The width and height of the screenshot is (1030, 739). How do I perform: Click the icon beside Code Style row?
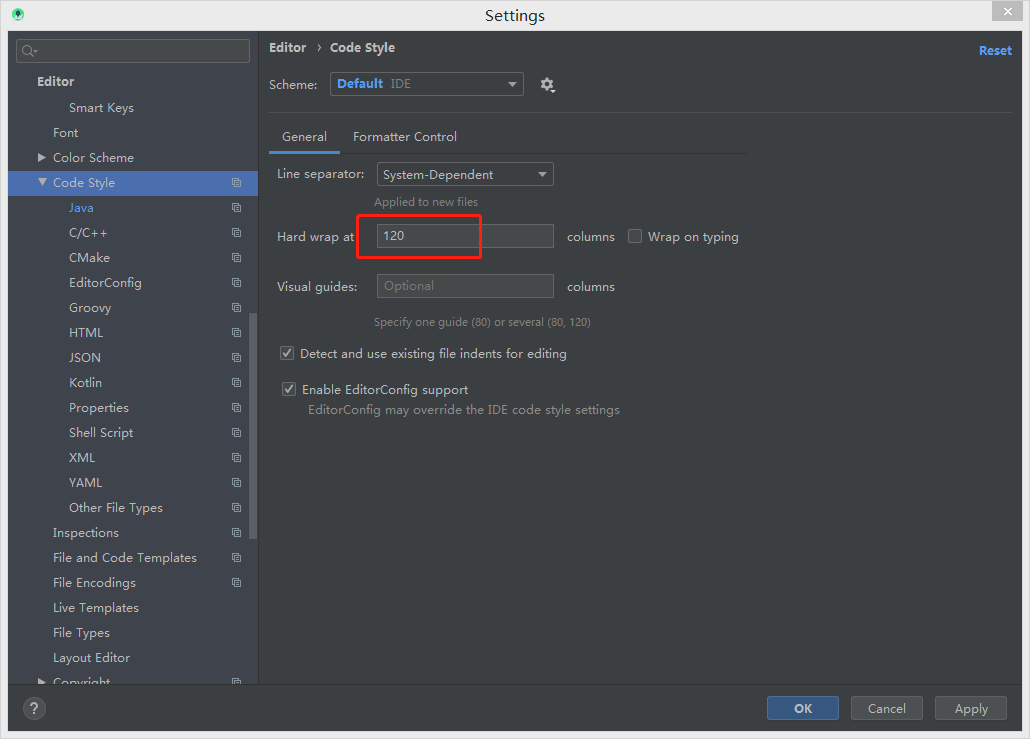click(236, 183)
